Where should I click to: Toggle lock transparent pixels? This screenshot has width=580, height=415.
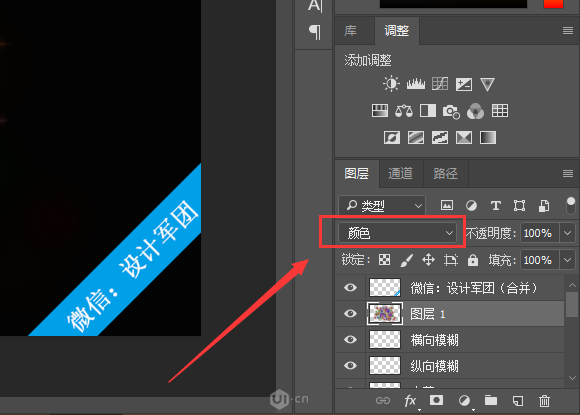(x=384, y=260)
